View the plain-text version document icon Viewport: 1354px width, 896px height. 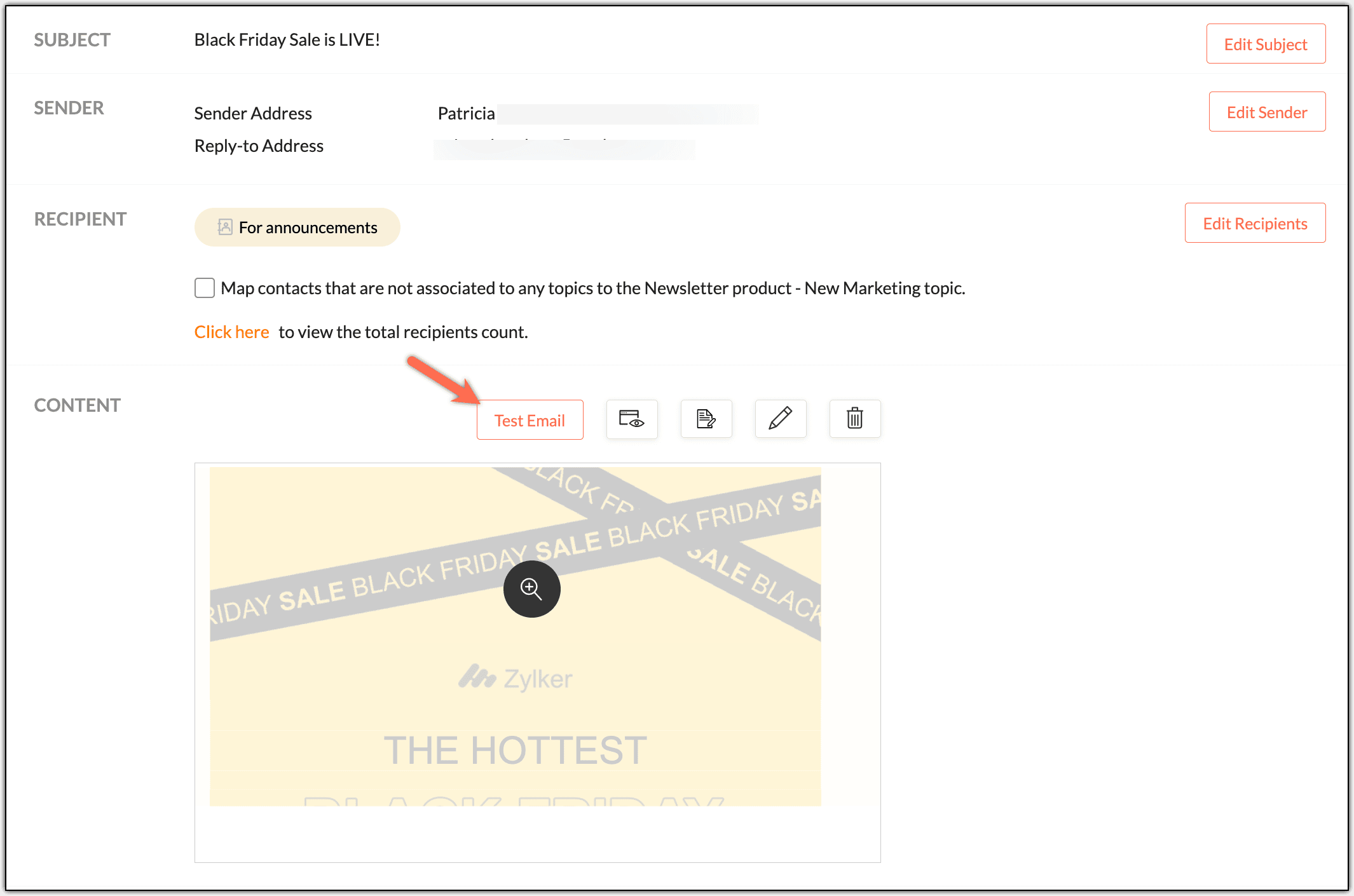pyautogui.click(x=706, y=419)
